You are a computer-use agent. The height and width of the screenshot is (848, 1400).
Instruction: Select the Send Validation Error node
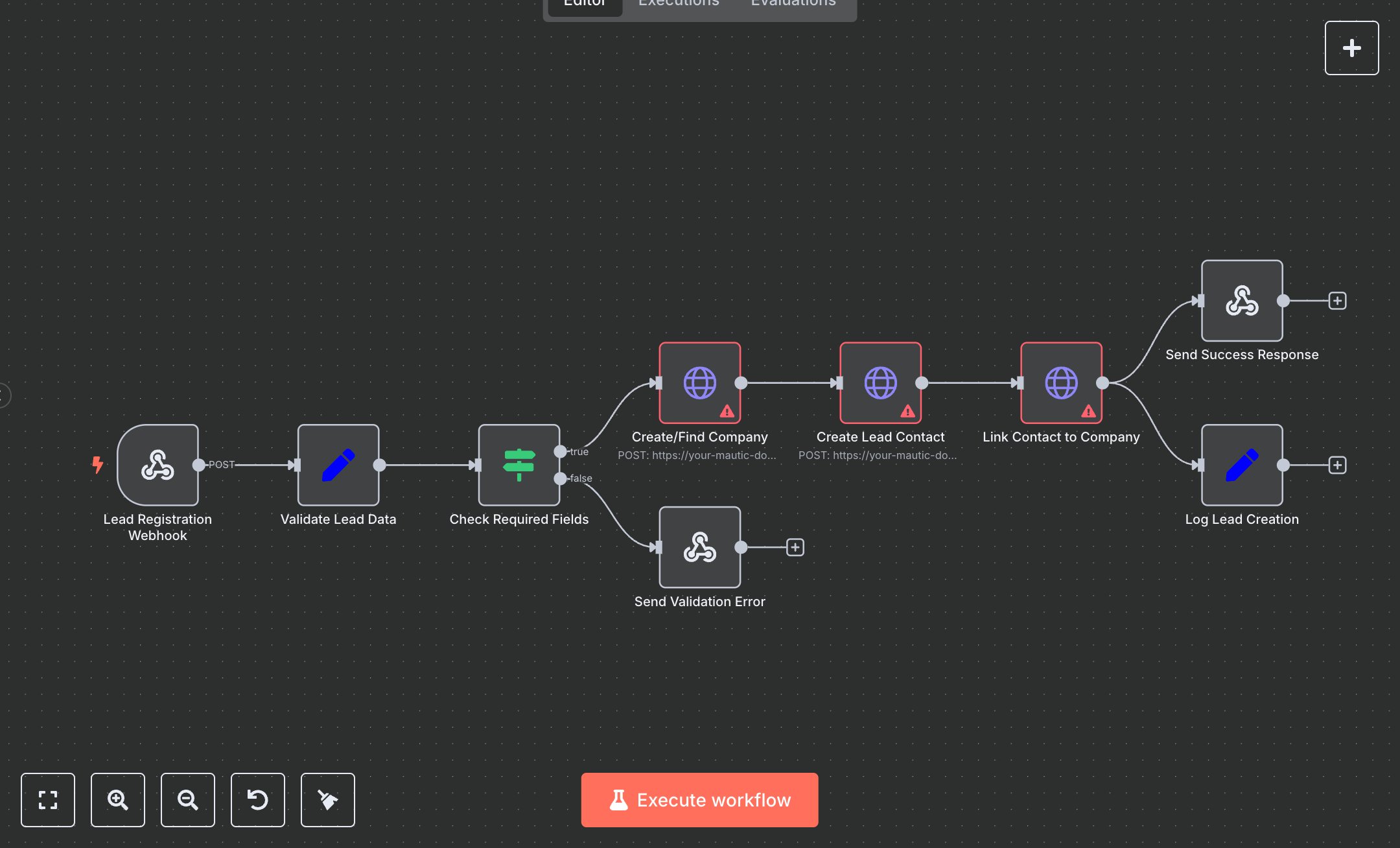click(699, 547)
